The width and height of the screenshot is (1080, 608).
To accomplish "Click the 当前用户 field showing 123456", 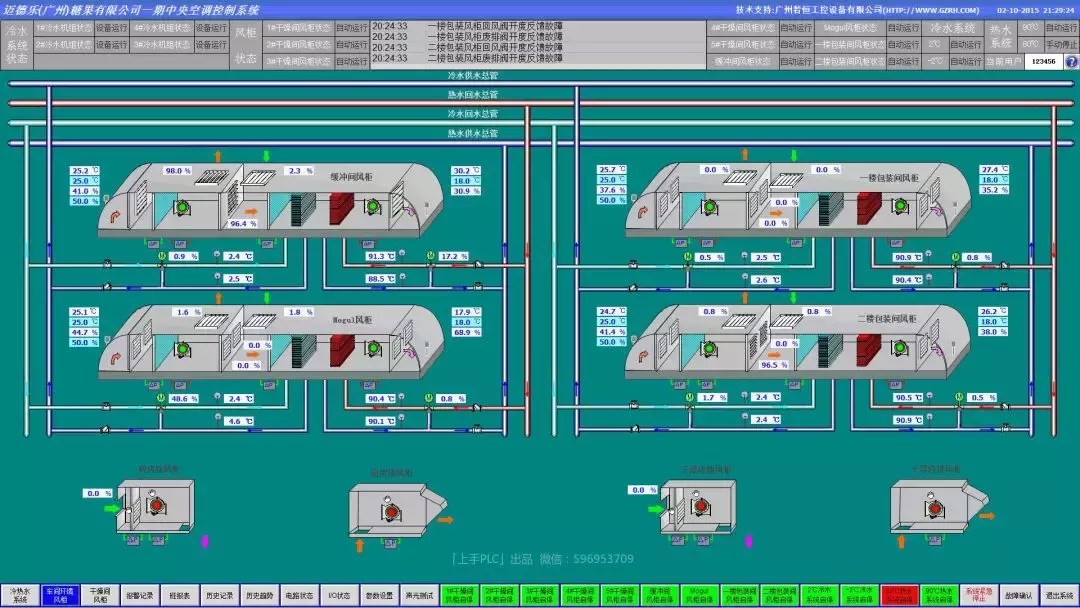I will (1044, 61).
